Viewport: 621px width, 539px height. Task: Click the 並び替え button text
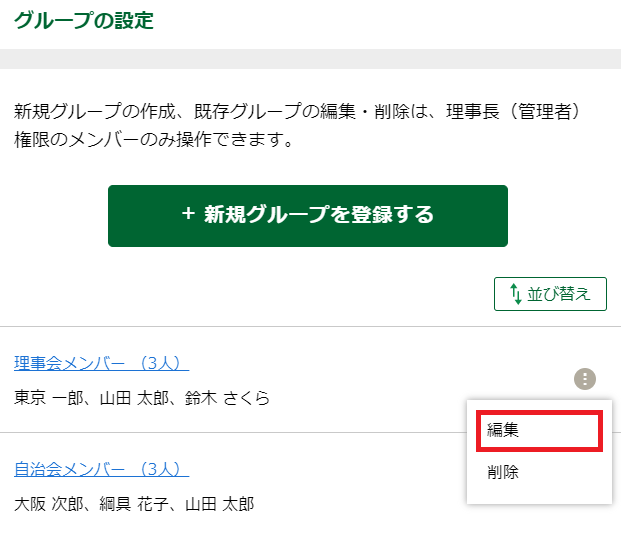coord(560,294)
